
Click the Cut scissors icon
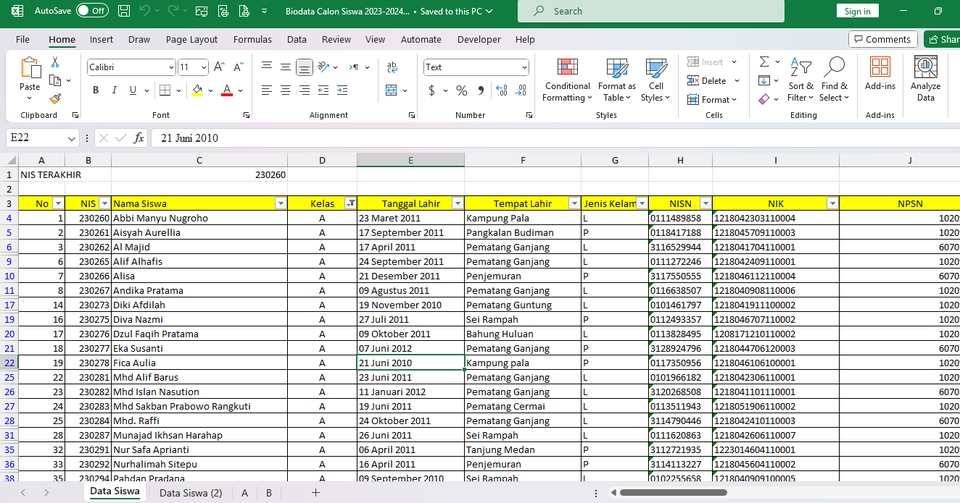[55, 62]
